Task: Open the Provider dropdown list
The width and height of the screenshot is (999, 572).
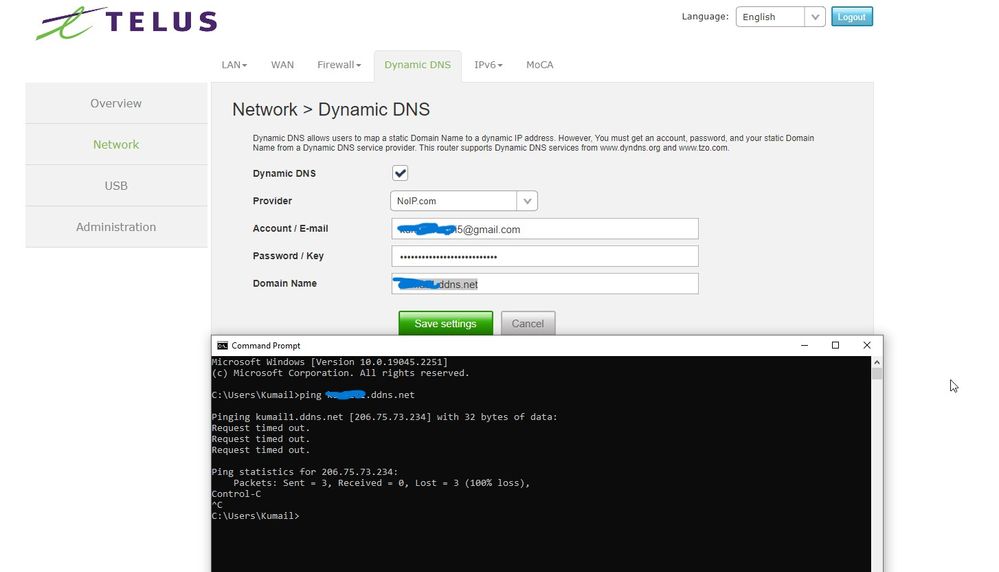Action: (527, 201)
